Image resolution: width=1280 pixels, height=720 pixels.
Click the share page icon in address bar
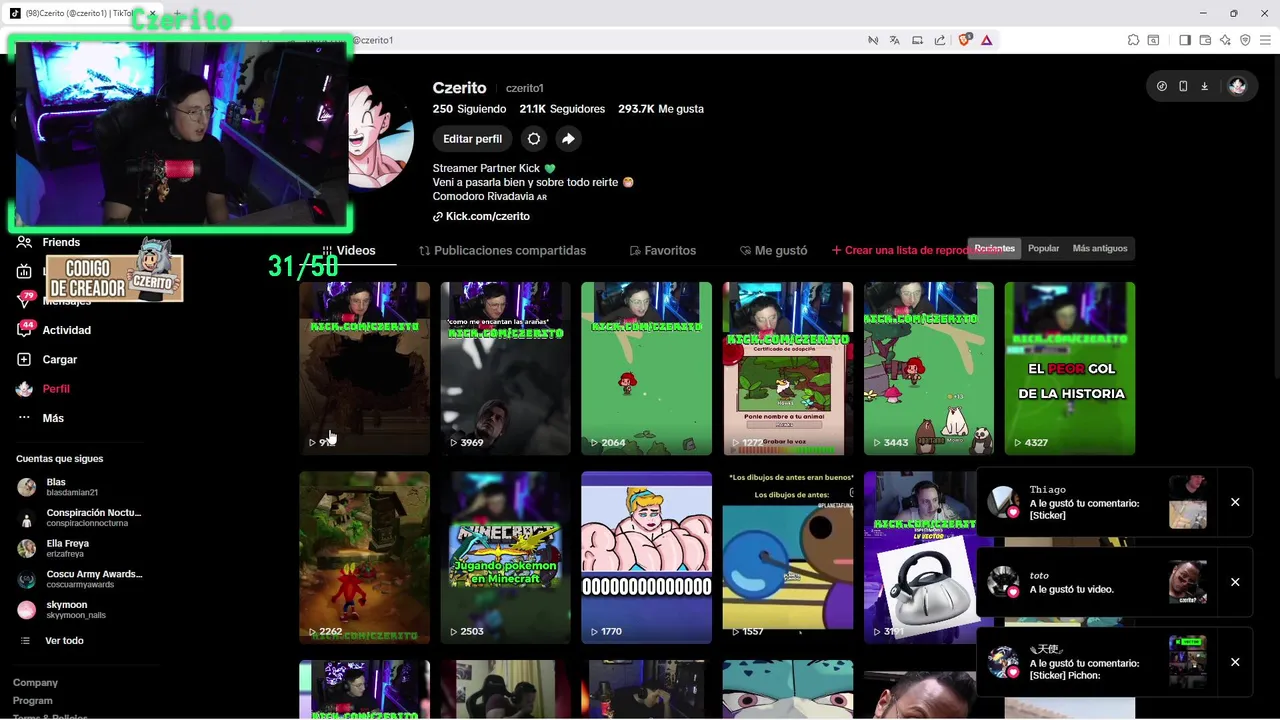(940, 40)
